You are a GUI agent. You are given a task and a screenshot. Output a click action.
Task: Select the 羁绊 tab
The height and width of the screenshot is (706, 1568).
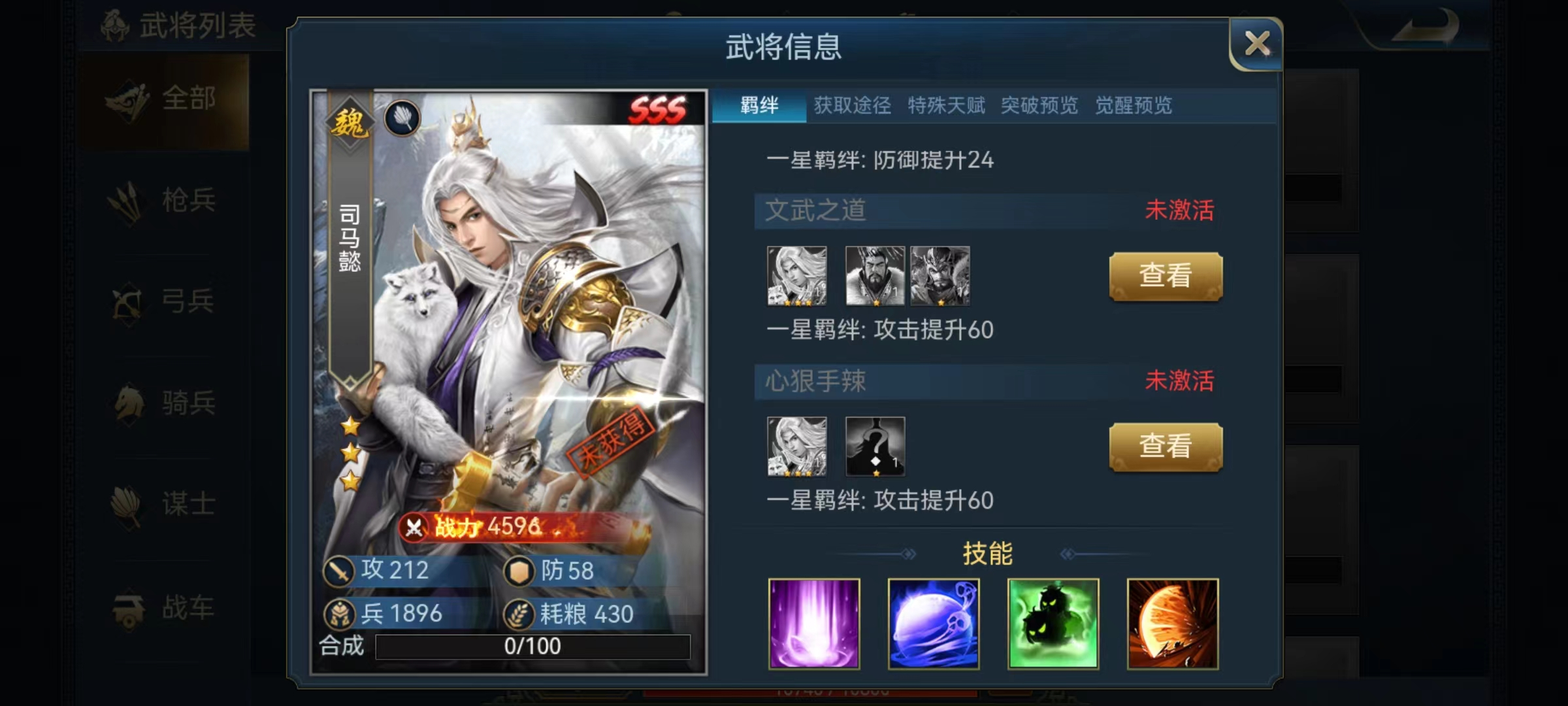coord(759,105)
